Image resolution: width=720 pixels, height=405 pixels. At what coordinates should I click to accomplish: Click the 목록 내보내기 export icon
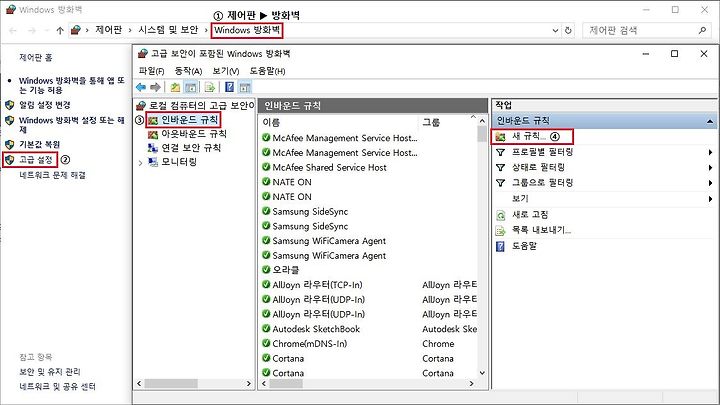[x=501, y=231]
